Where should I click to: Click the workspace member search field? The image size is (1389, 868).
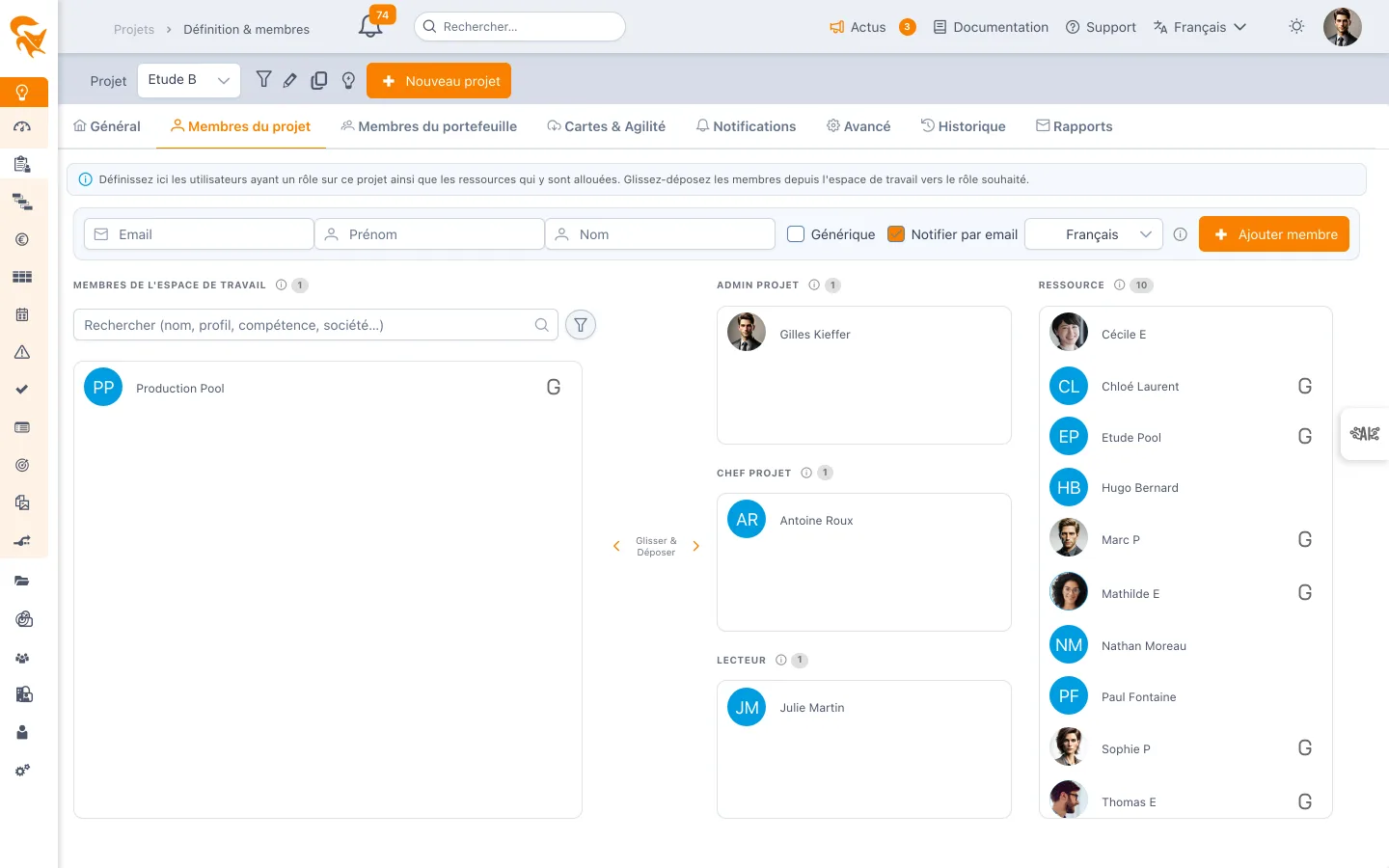click(315, 325)
